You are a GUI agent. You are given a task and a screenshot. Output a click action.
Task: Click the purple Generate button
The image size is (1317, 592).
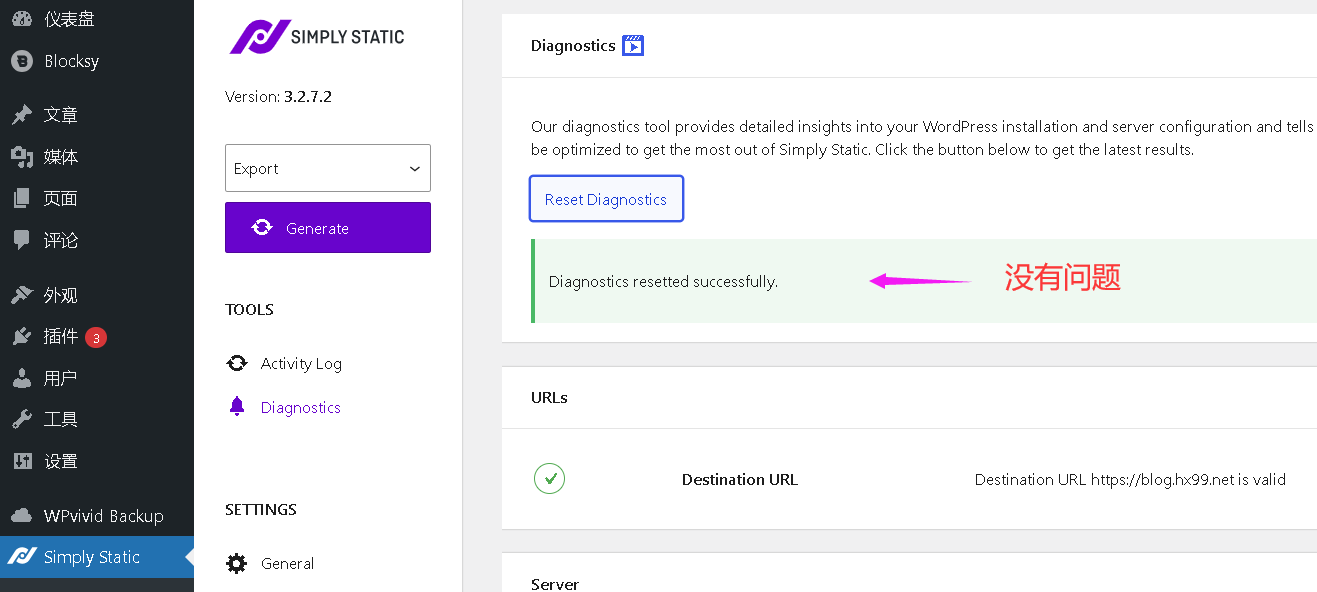tap(328, 228)
